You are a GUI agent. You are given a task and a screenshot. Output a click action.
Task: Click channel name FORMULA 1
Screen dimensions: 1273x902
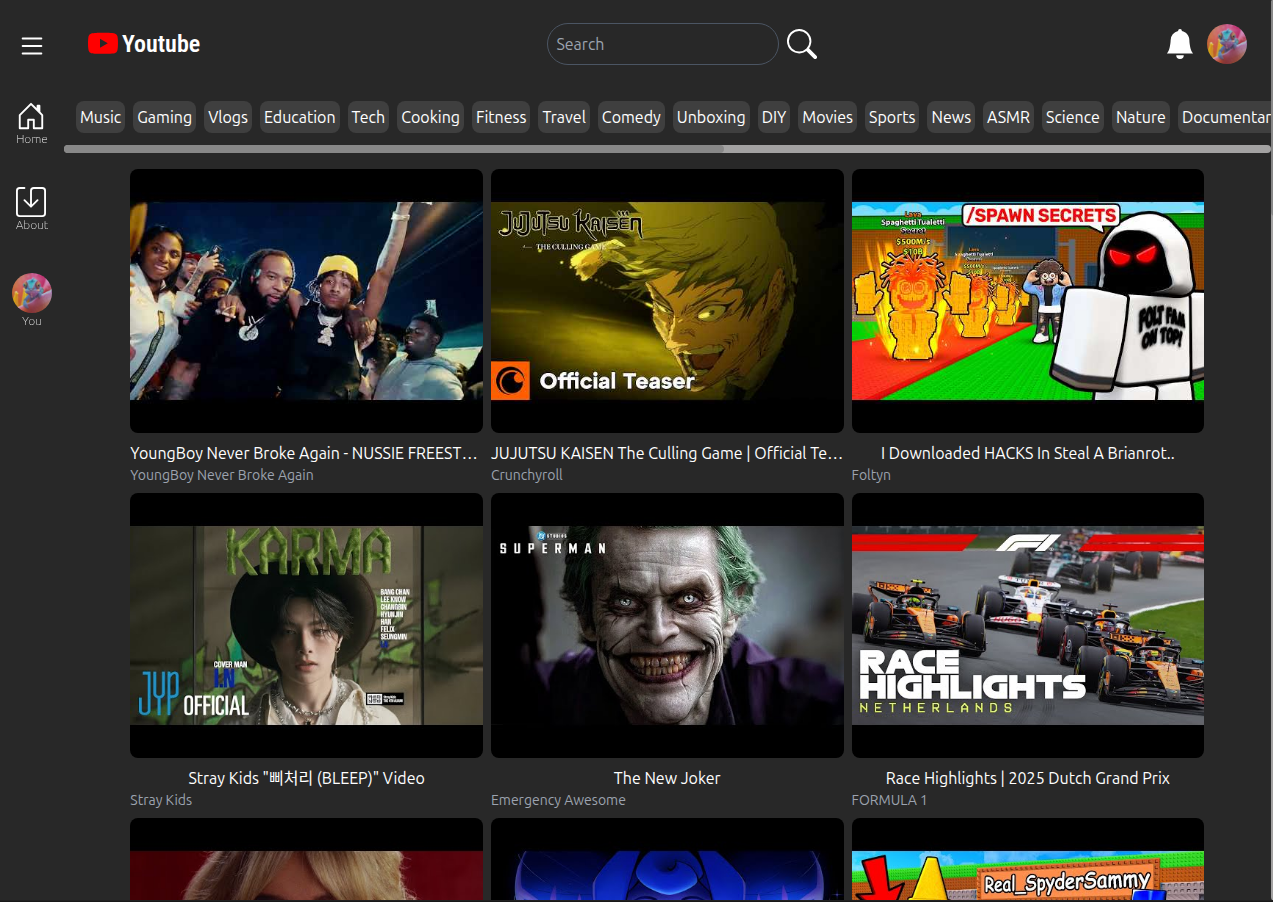click(889, 800)
